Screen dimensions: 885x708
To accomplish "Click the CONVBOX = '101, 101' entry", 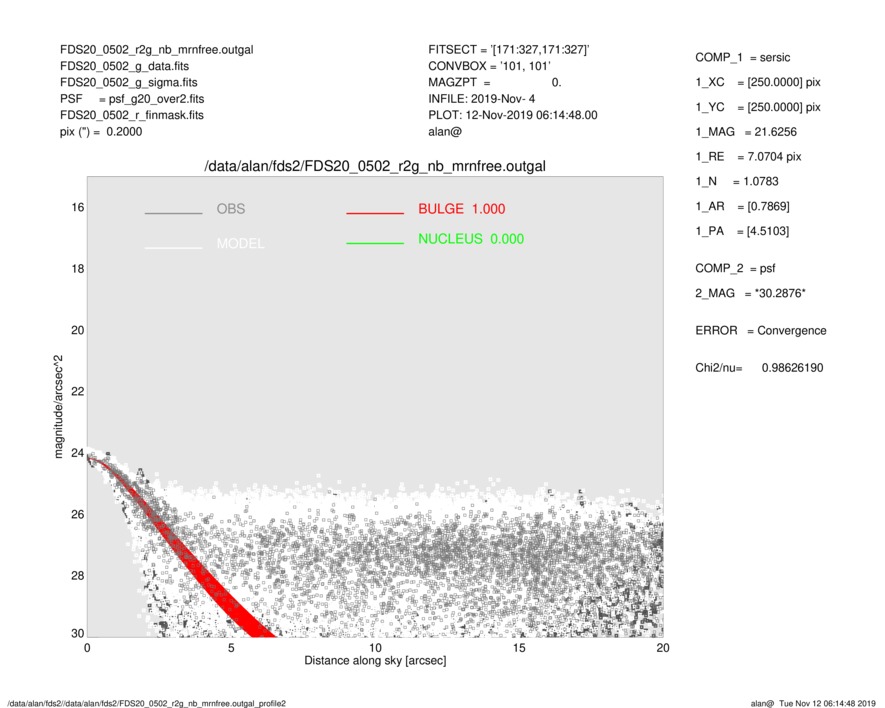I will tap(489, 66).
